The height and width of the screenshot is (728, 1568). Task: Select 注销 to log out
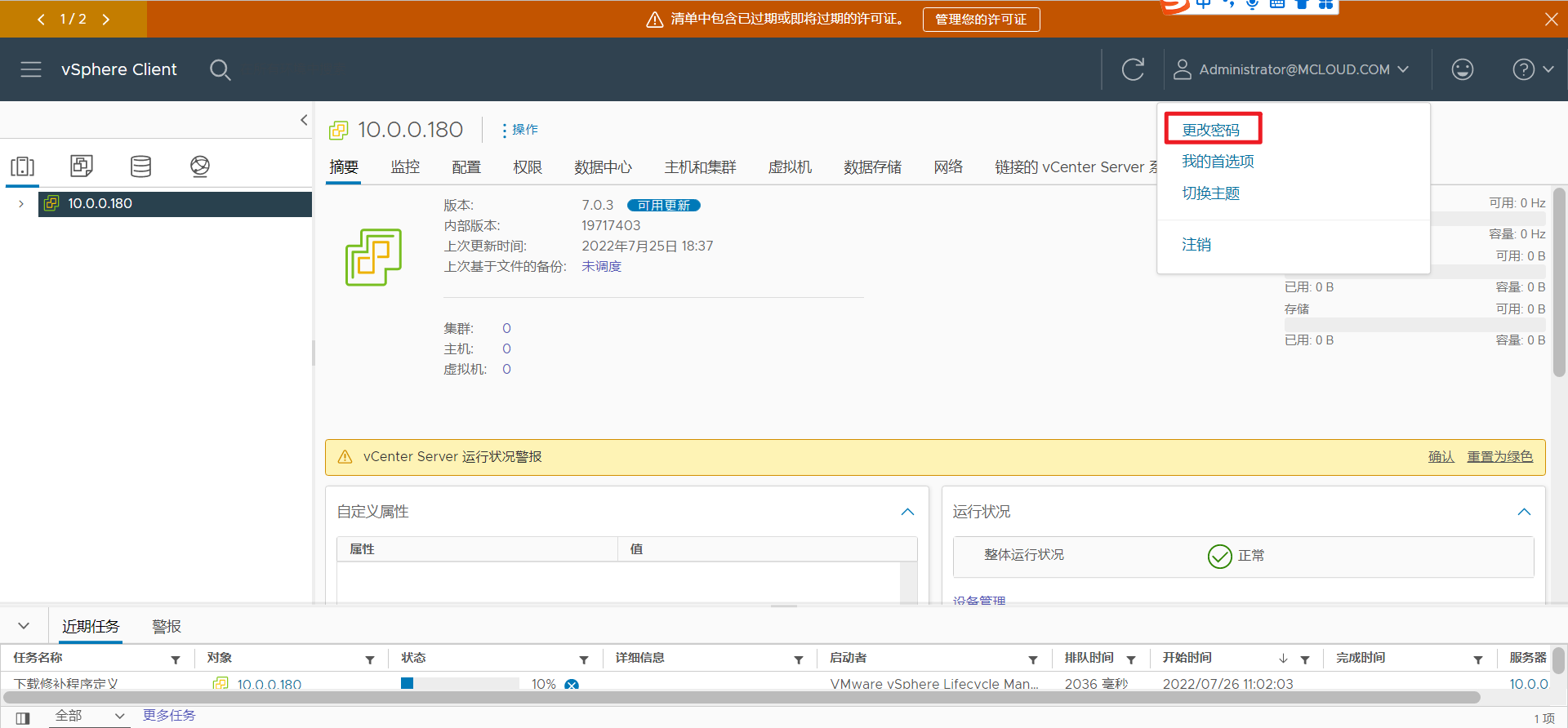pyautogui.click(x=1196, y=245)
